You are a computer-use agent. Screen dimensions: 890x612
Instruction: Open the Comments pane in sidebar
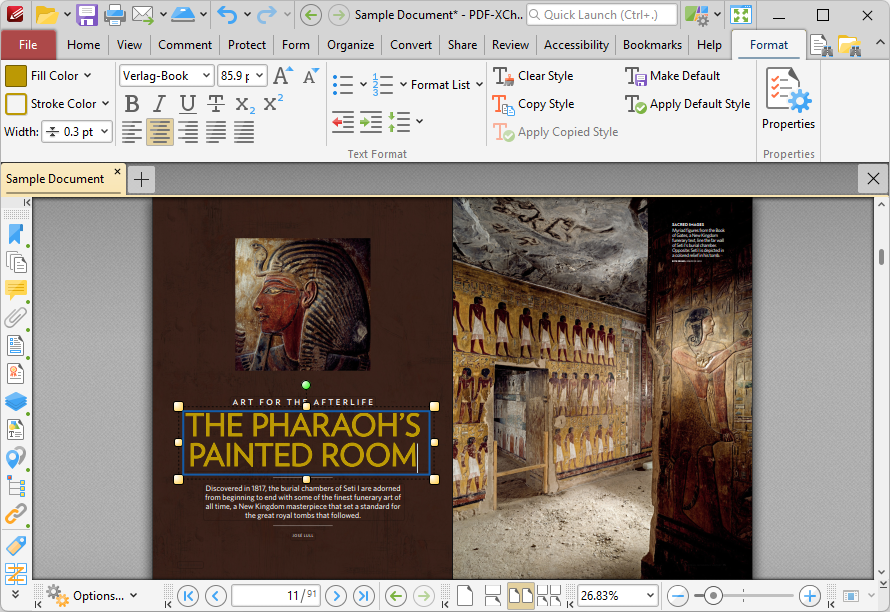click(16, 290)
